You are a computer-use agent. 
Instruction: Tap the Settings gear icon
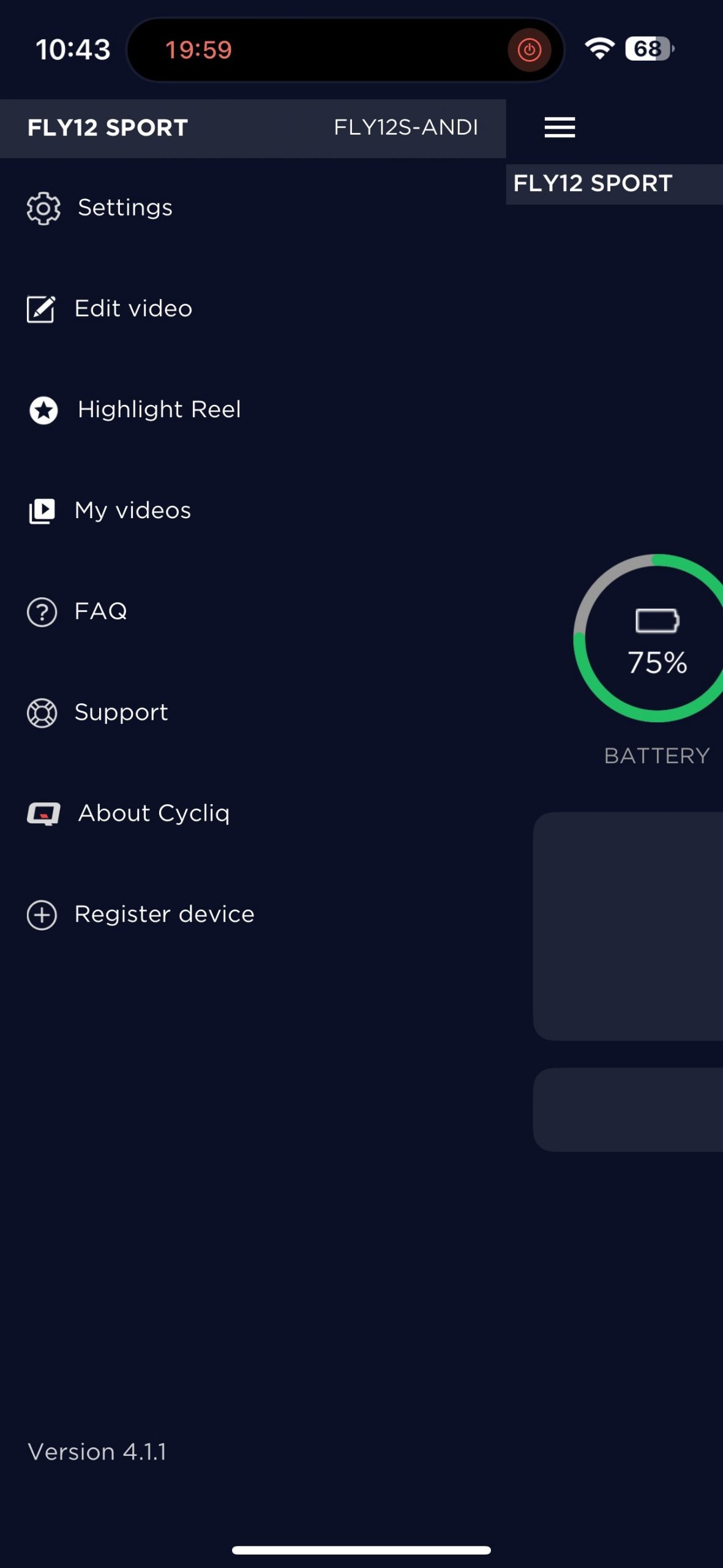point(43,208)
